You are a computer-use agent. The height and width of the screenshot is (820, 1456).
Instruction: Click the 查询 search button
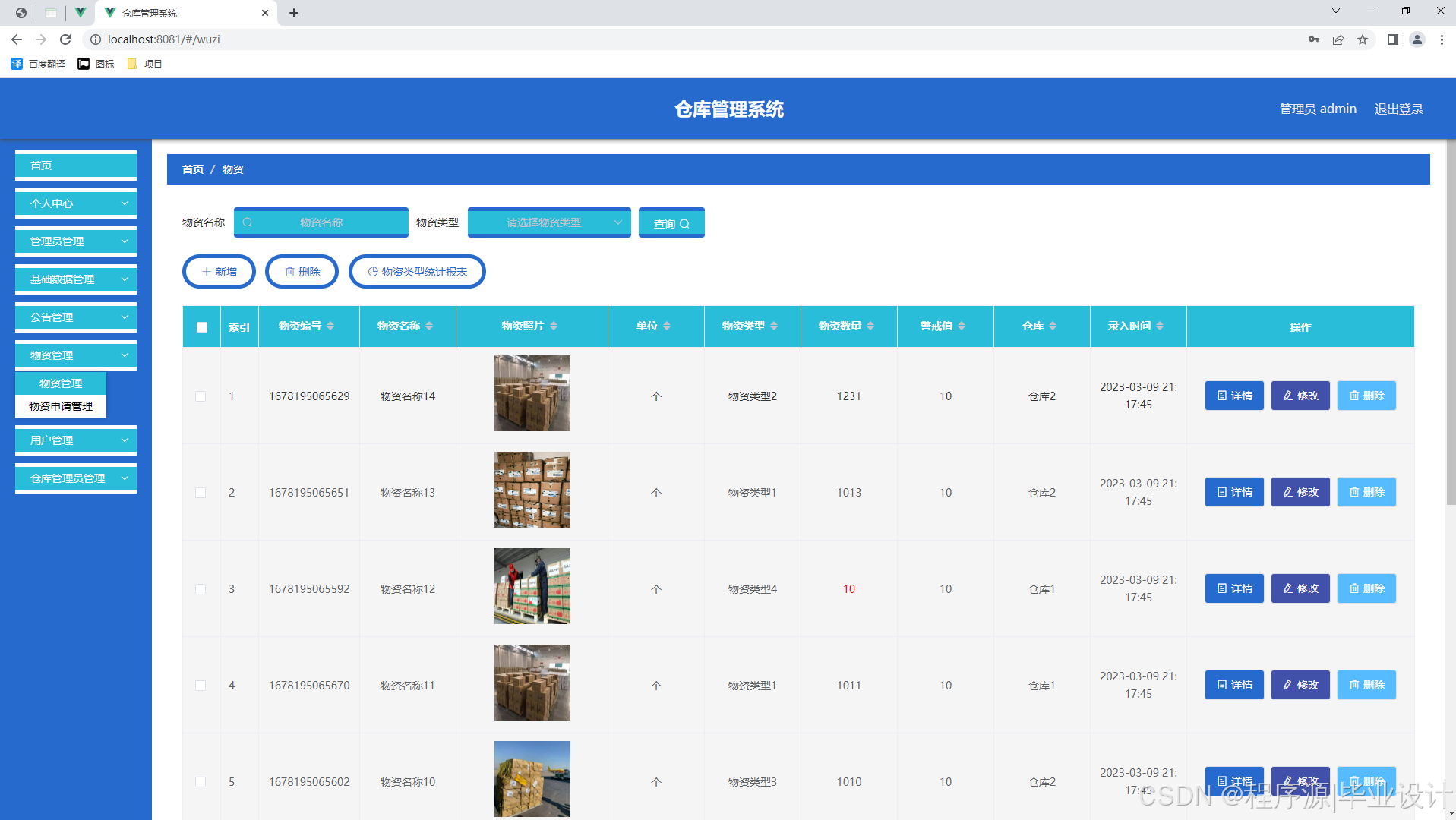pos(671,223)
